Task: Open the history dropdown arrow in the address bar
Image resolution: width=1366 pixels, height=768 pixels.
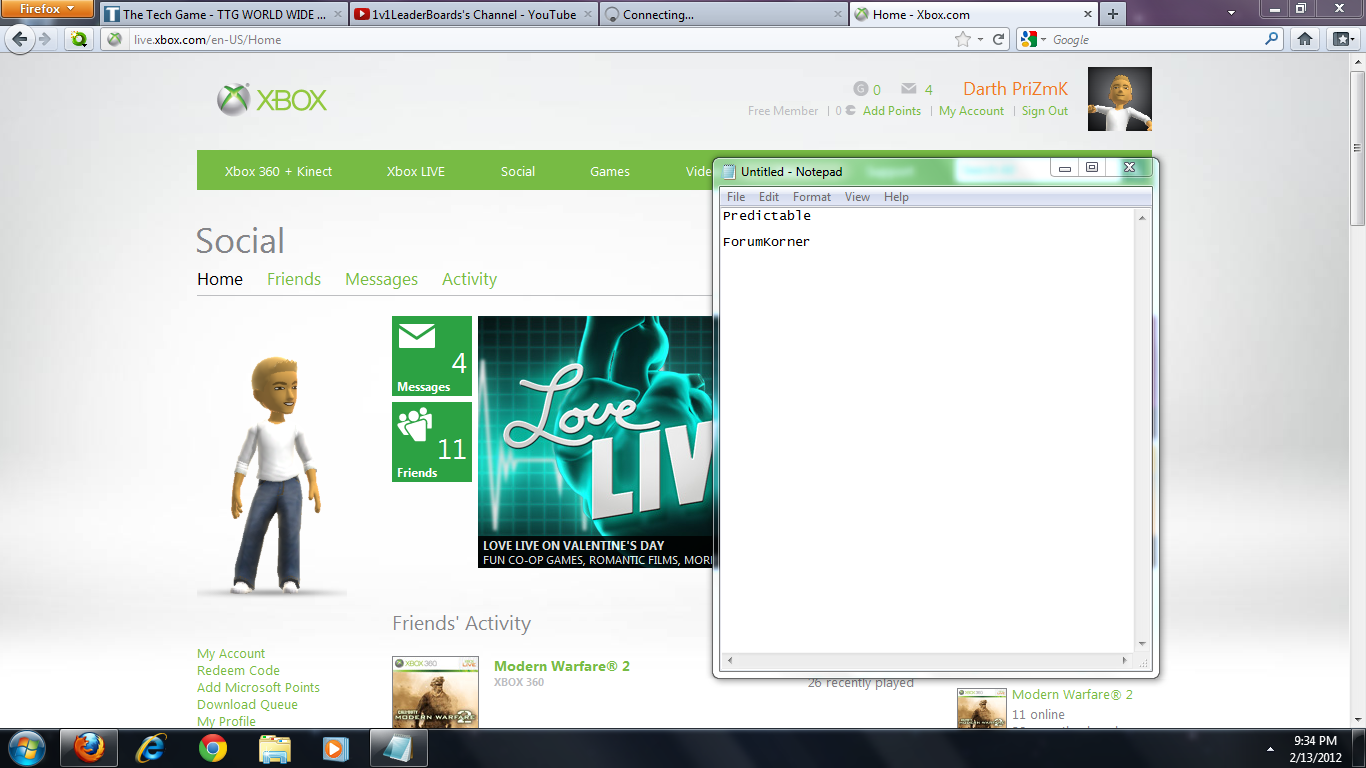Action: [x=981, y=40]
